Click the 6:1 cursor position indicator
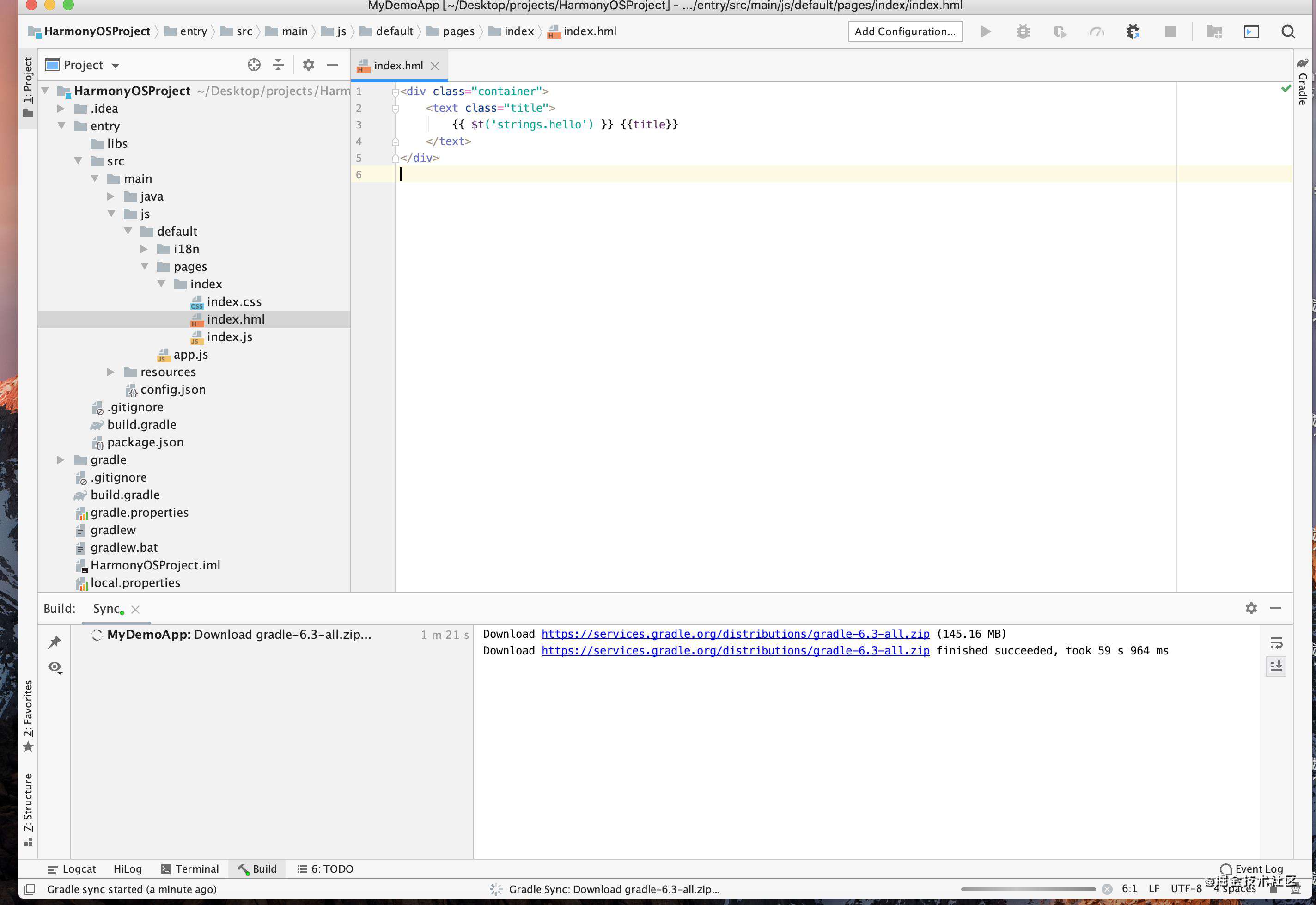Image resolution: width=1316 pixels, height=905 pixels. point(1129,888)
